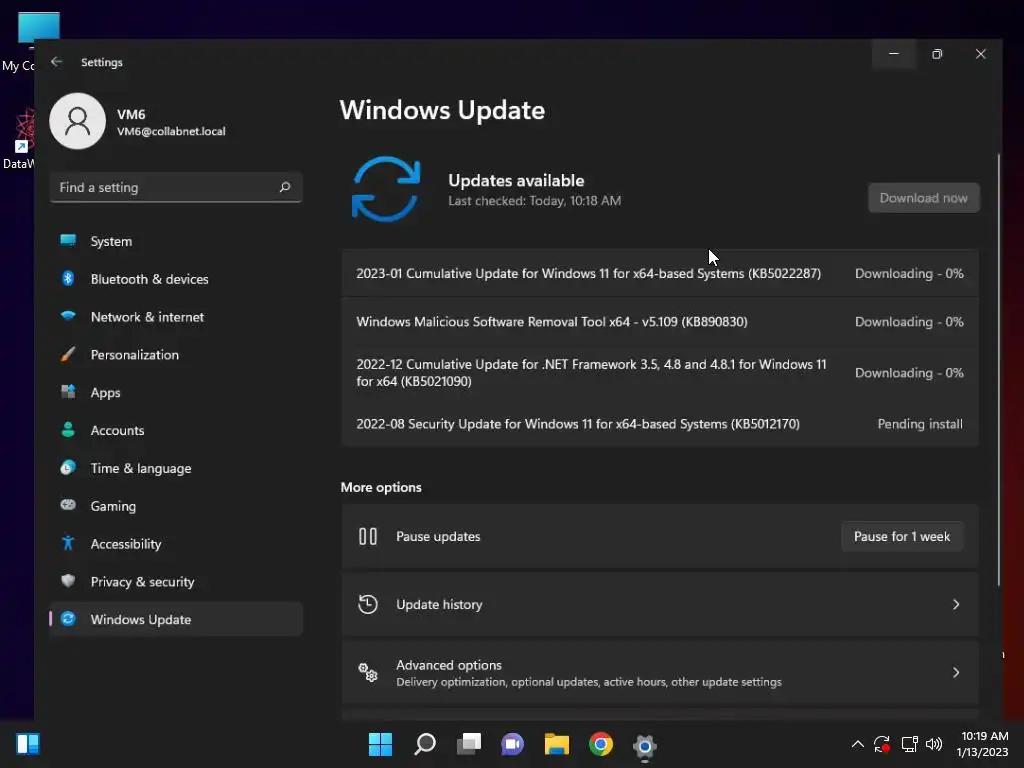This screenshot has height=768, width=1024.
Task: Click the Network wifi icon
Action: 68,316
